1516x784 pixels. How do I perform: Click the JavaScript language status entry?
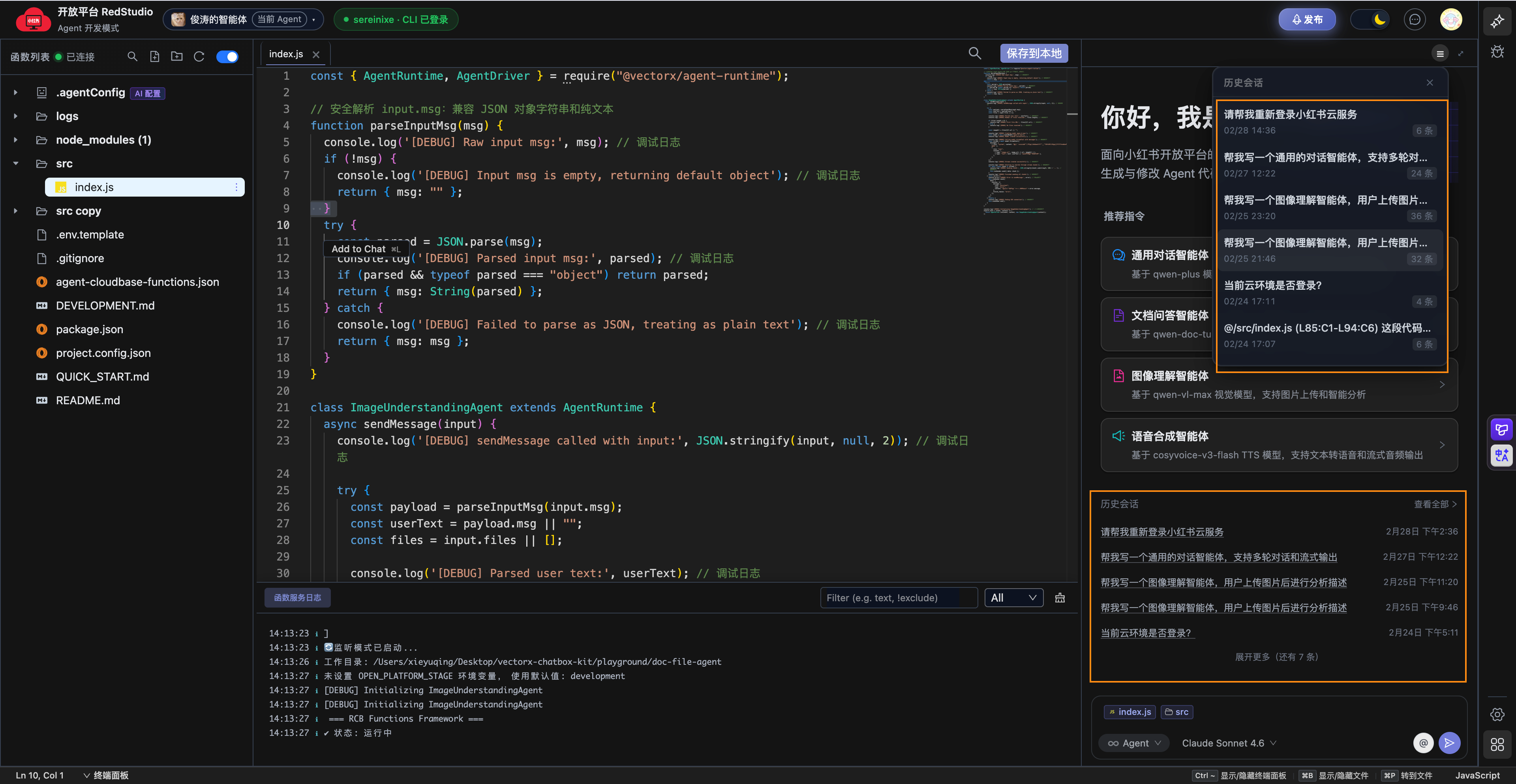[x=1477, y=775]
